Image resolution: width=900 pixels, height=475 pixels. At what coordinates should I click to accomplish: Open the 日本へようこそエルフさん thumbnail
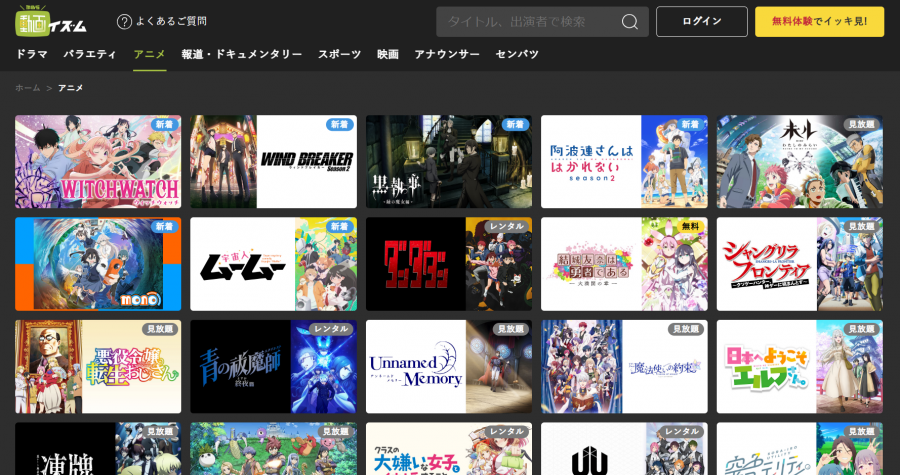(800, 367)
